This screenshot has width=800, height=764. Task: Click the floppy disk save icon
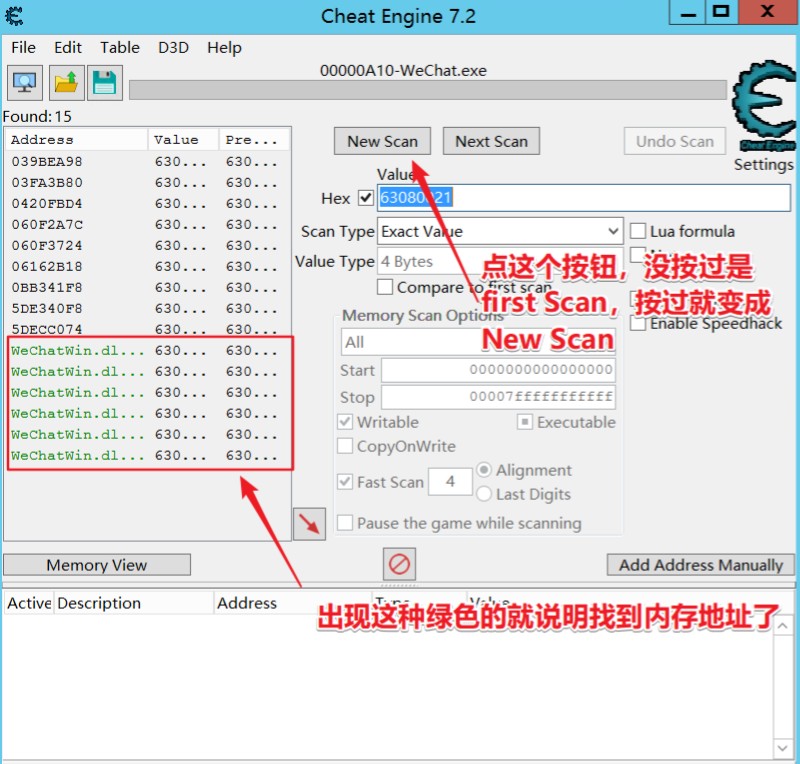coord(105,83)
